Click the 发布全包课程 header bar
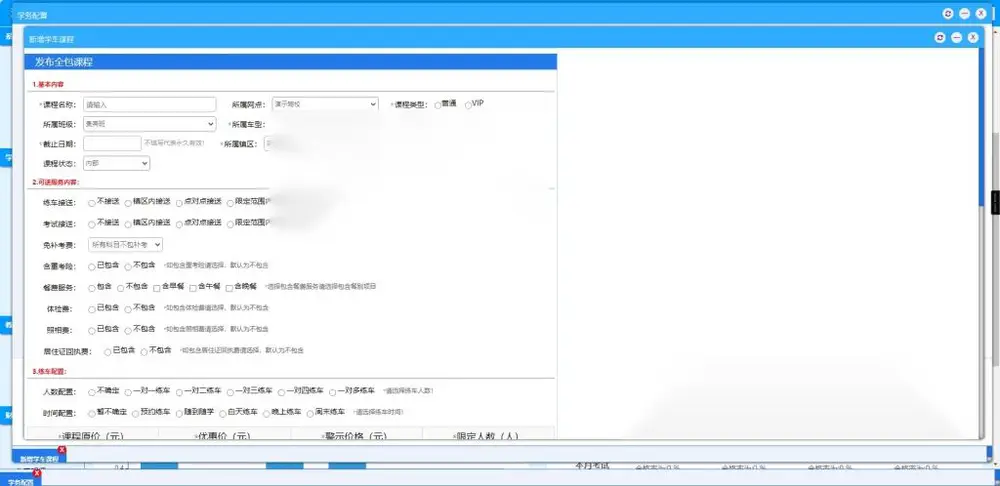The width and height of the screenshot is (1000, 486). (291, 62)
